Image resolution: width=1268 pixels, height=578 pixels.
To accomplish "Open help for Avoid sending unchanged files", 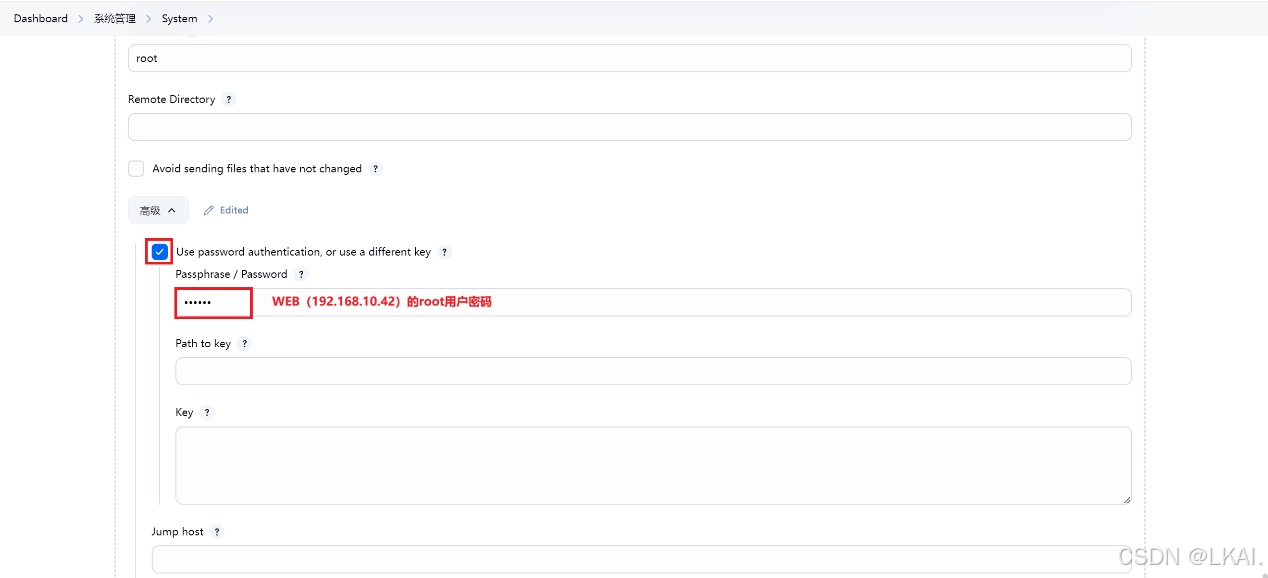I will click(x=376, y=169).
